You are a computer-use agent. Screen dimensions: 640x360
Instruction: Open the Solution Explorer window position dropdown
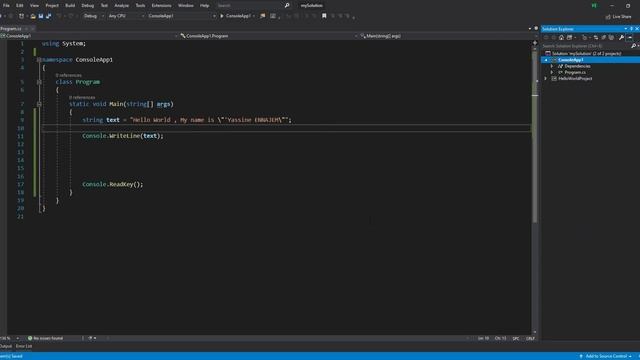tap(626, 29)
